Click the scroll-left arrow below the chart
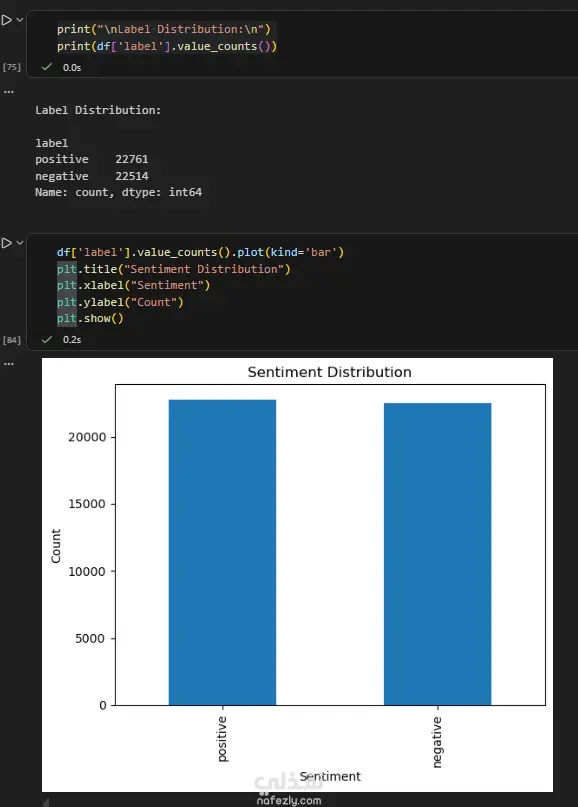The image size is (578, 807). click(46, 802)
